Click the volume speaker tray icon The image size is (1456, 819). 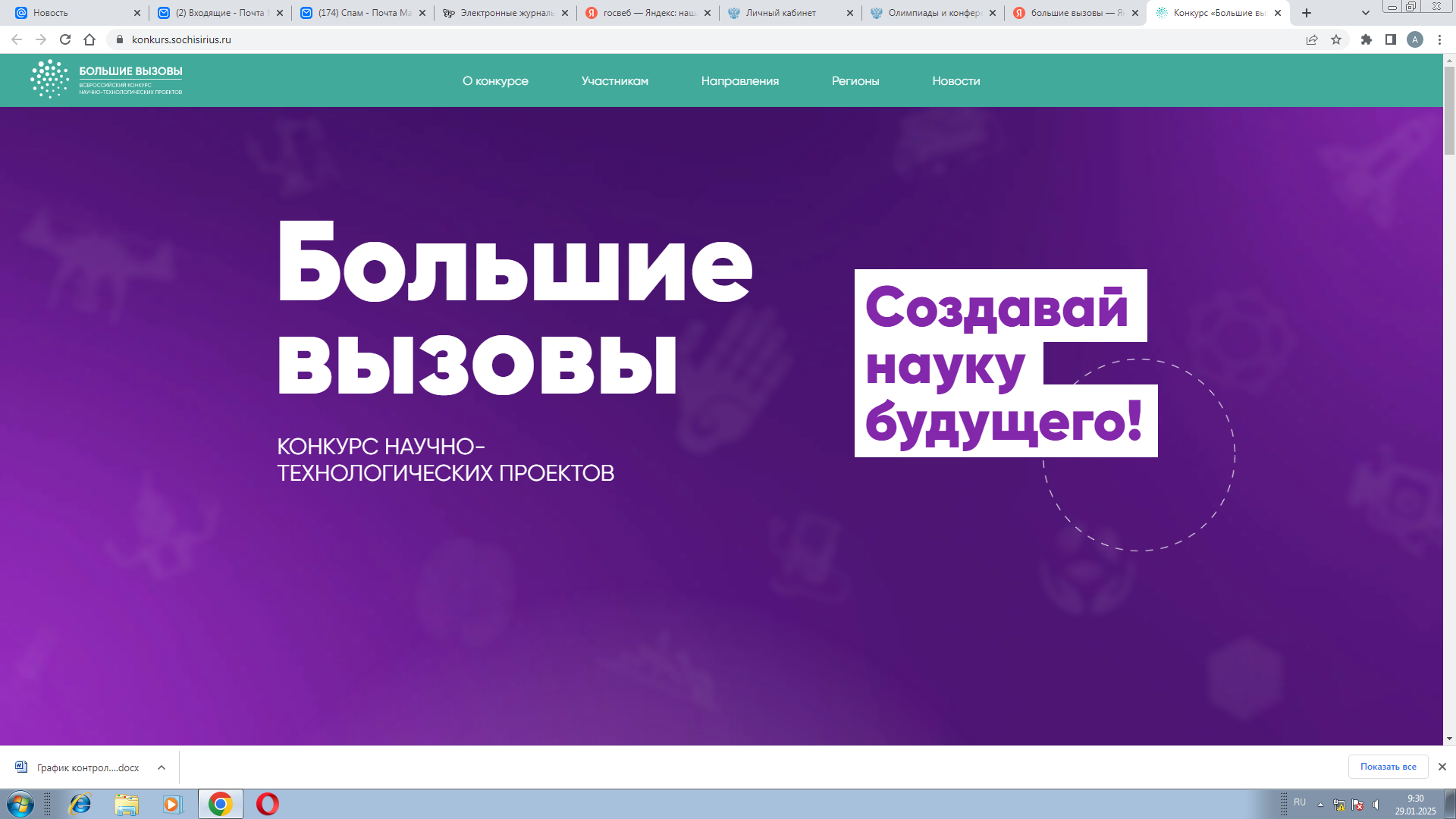1376,805
